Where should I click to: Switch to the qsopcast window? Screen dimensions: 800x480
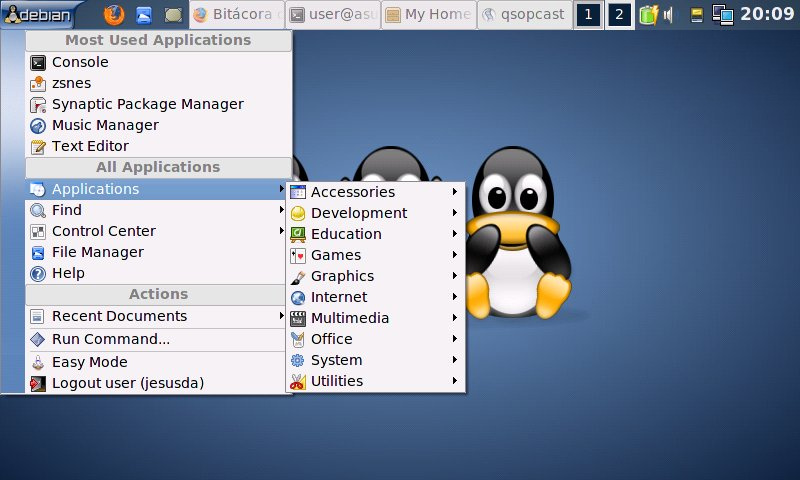coord(524,15)
